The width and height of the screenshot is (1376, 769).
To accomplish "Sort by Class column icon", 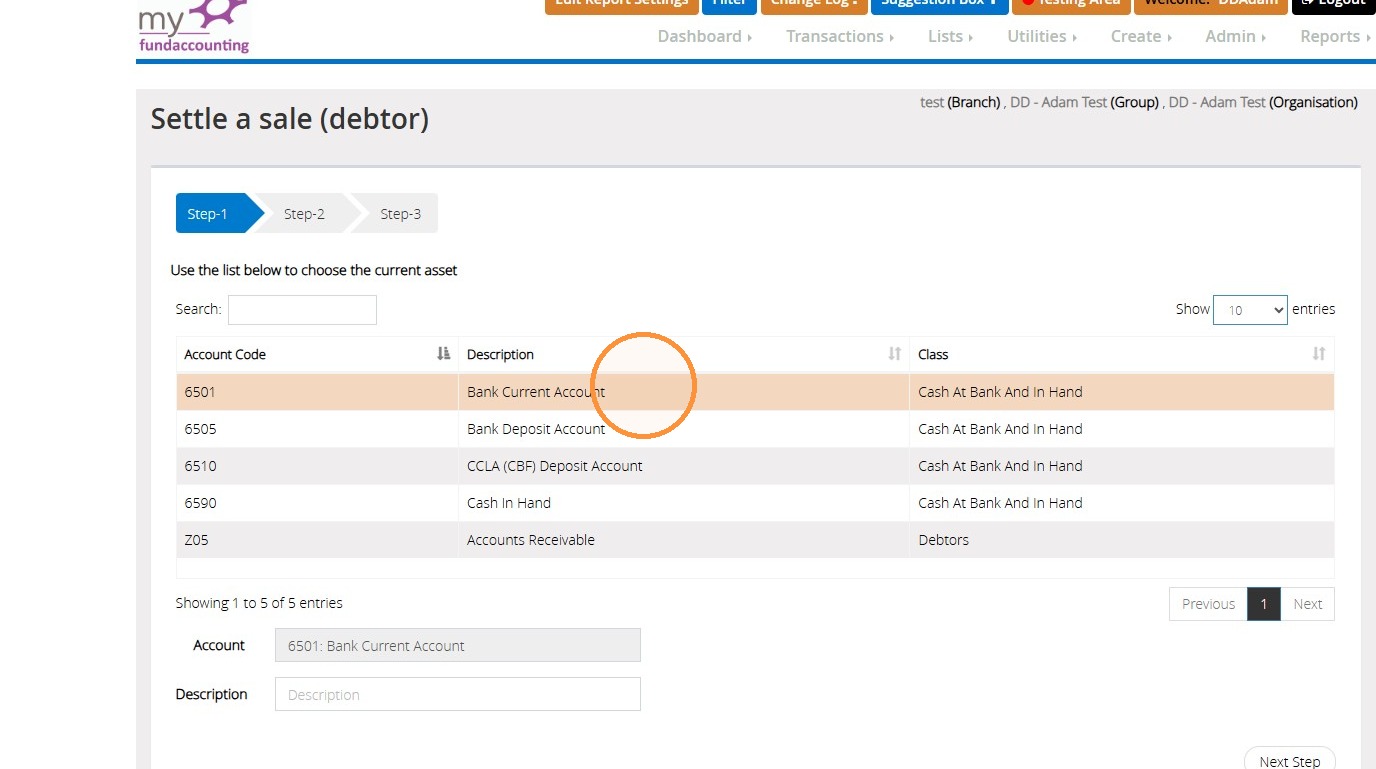I will [1319, 354].
